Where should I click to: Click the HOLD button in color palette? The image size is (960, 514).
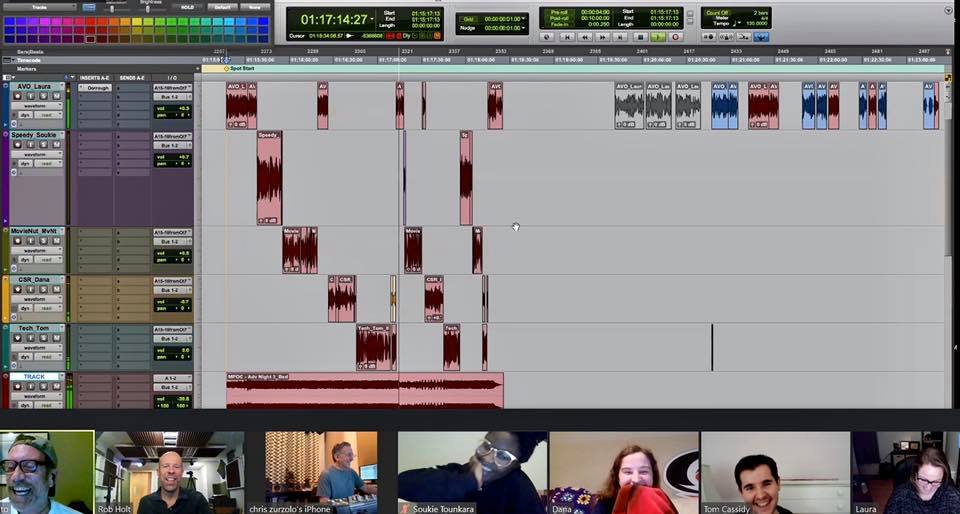(x=187, y=7)
